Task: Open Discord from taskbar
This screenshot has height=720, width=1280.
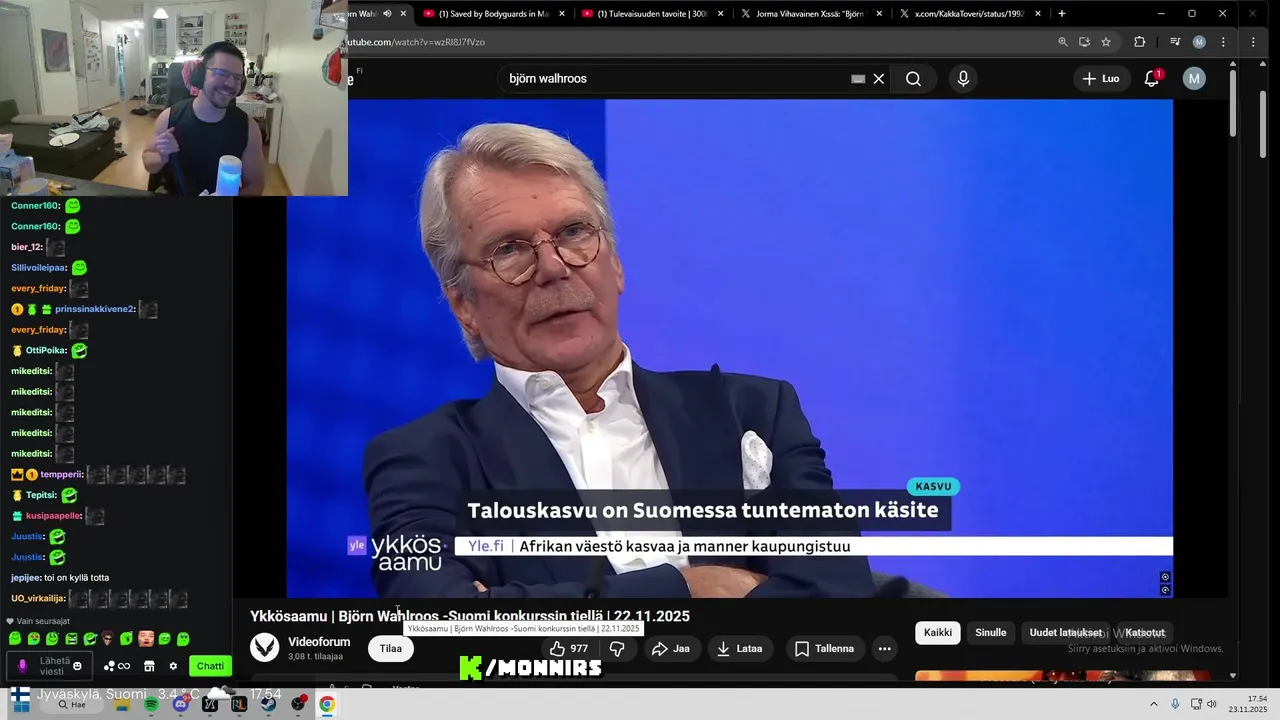Action: pyautogui.click(x=180, y=704)
